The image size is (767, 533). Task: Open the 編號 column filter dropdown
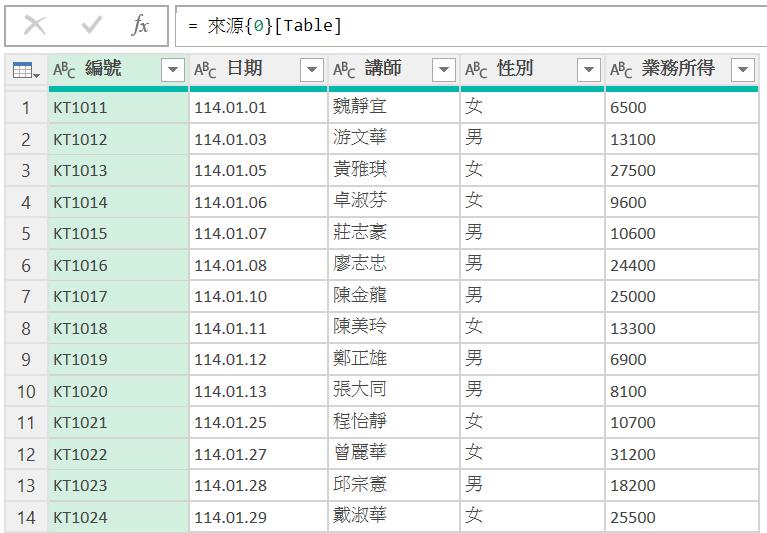173,69
